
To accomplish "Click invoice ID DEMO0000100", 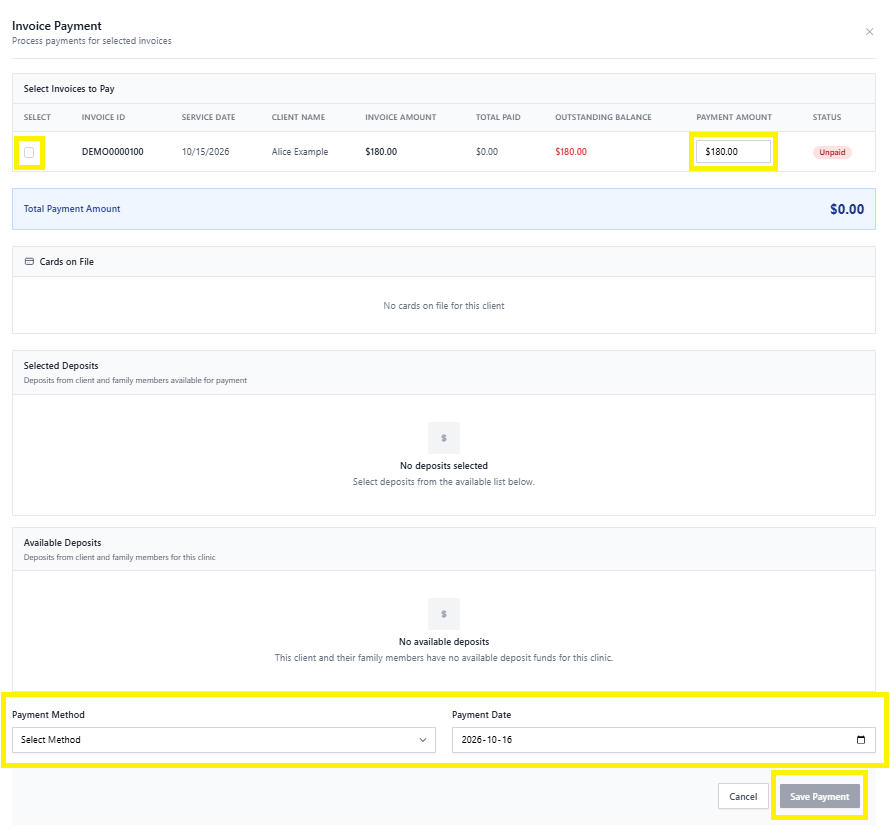I will 112,152.
